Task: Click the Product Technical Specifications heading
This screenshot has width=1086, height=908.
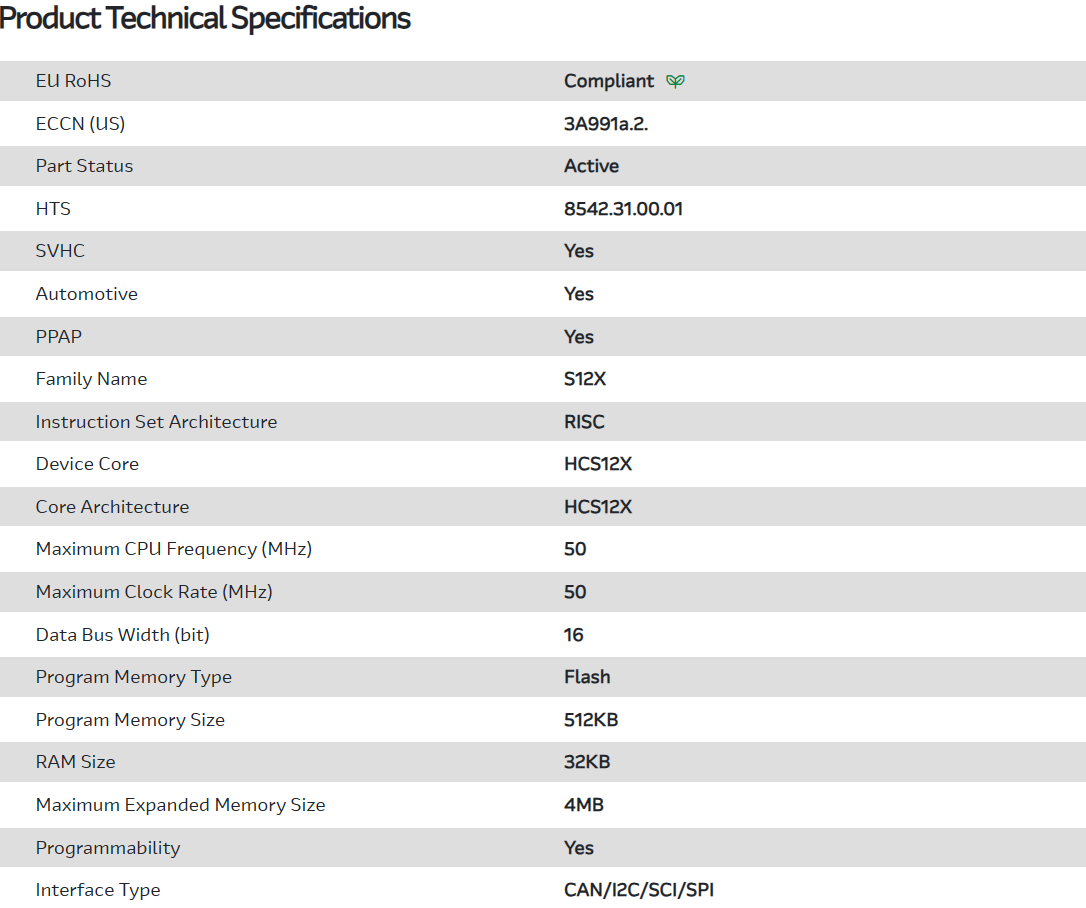Action: (x=205, y=18)
